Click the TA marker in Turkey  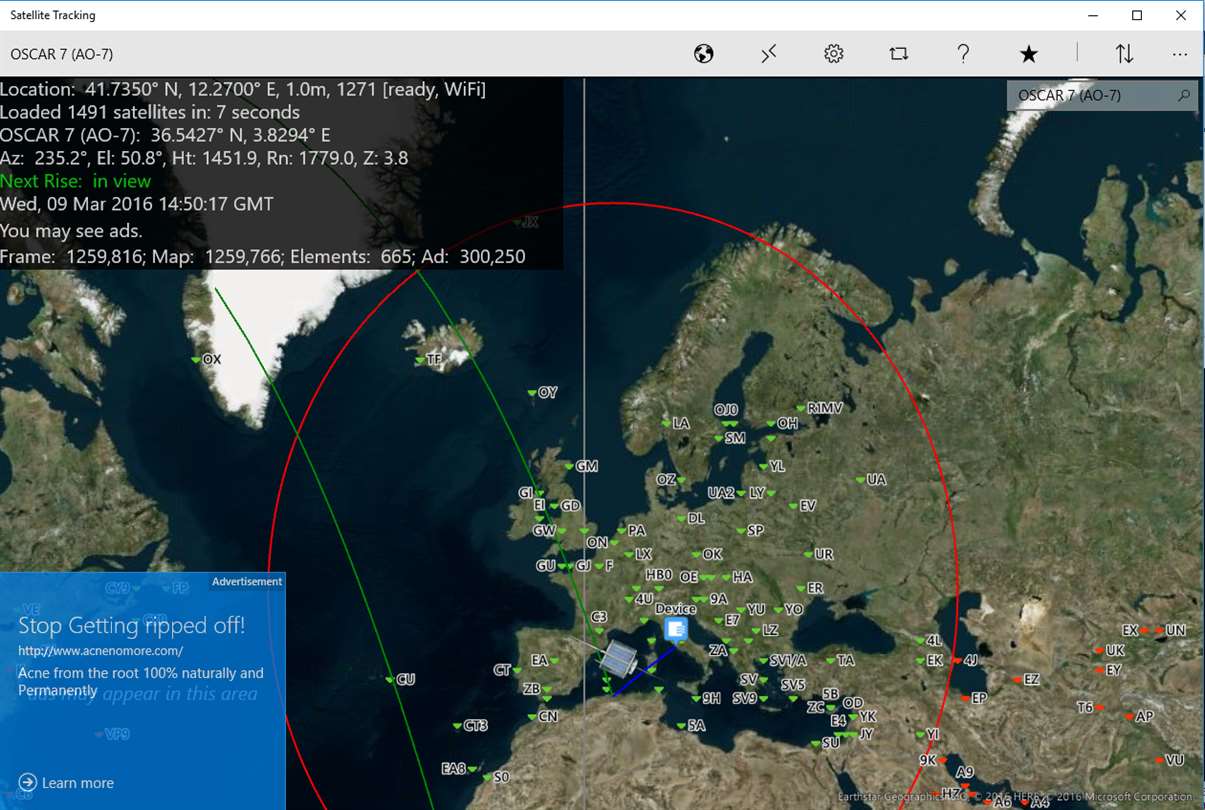pos(840,661)
